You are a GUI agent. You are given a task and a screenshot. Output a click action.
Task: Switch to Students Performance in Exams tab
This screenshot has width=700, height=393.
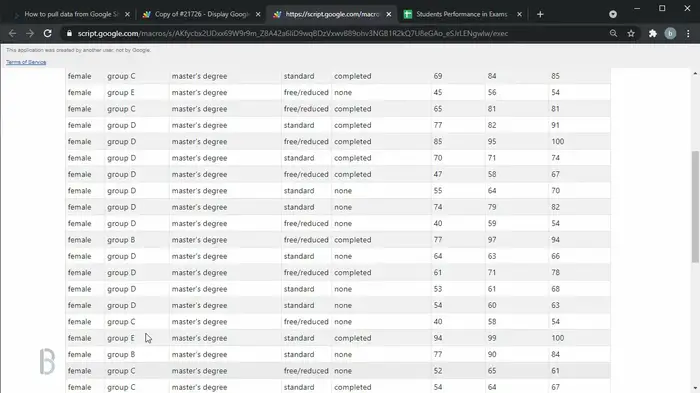tap(462, 14)
